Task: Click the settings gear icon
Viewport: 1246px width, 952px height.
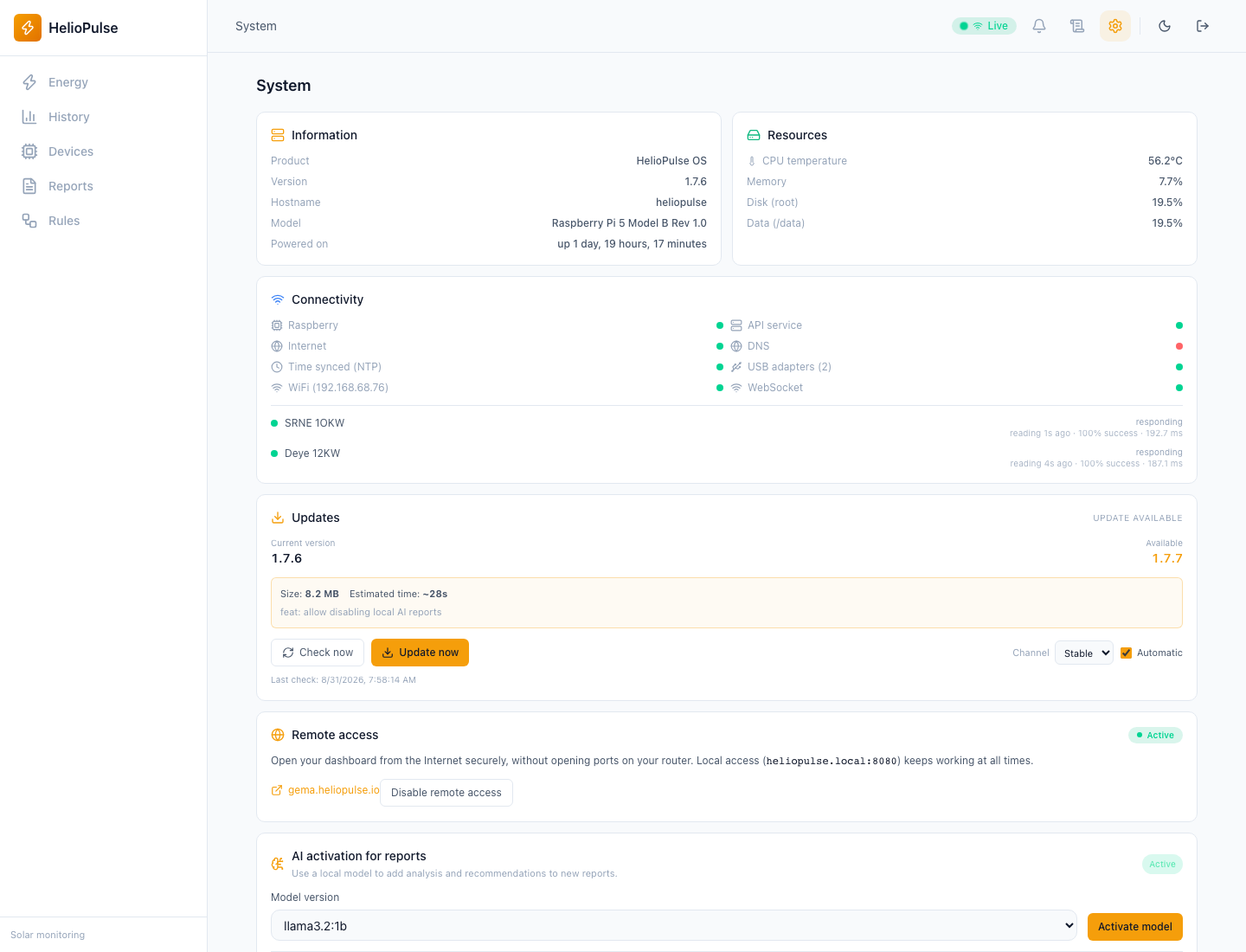Action: tap(1115, 26)
